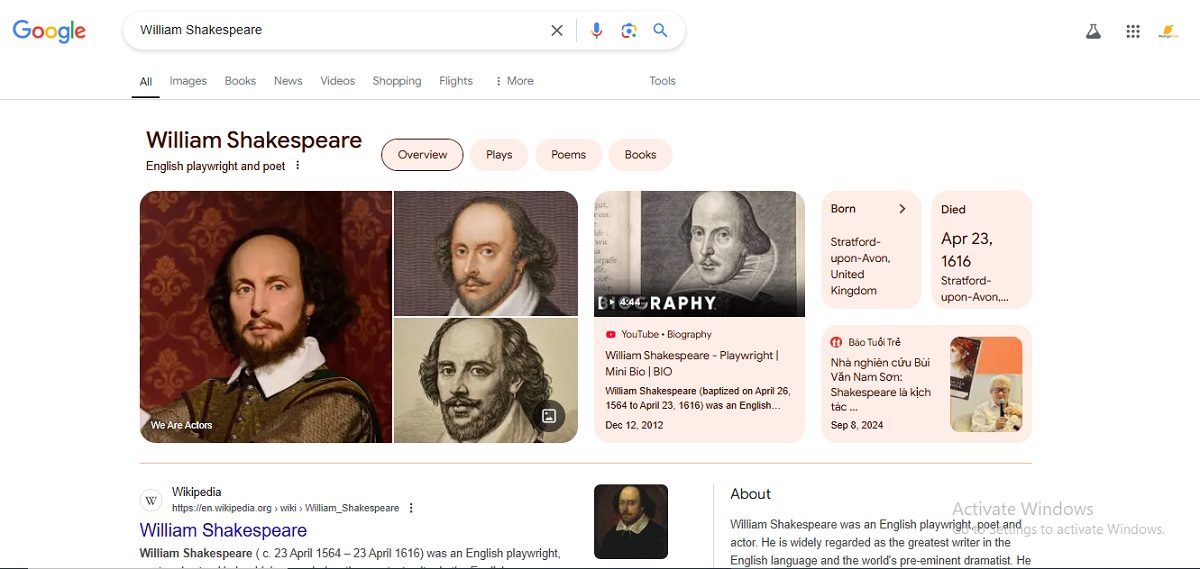Open the upper colored Shakespeare portrait

486,253
